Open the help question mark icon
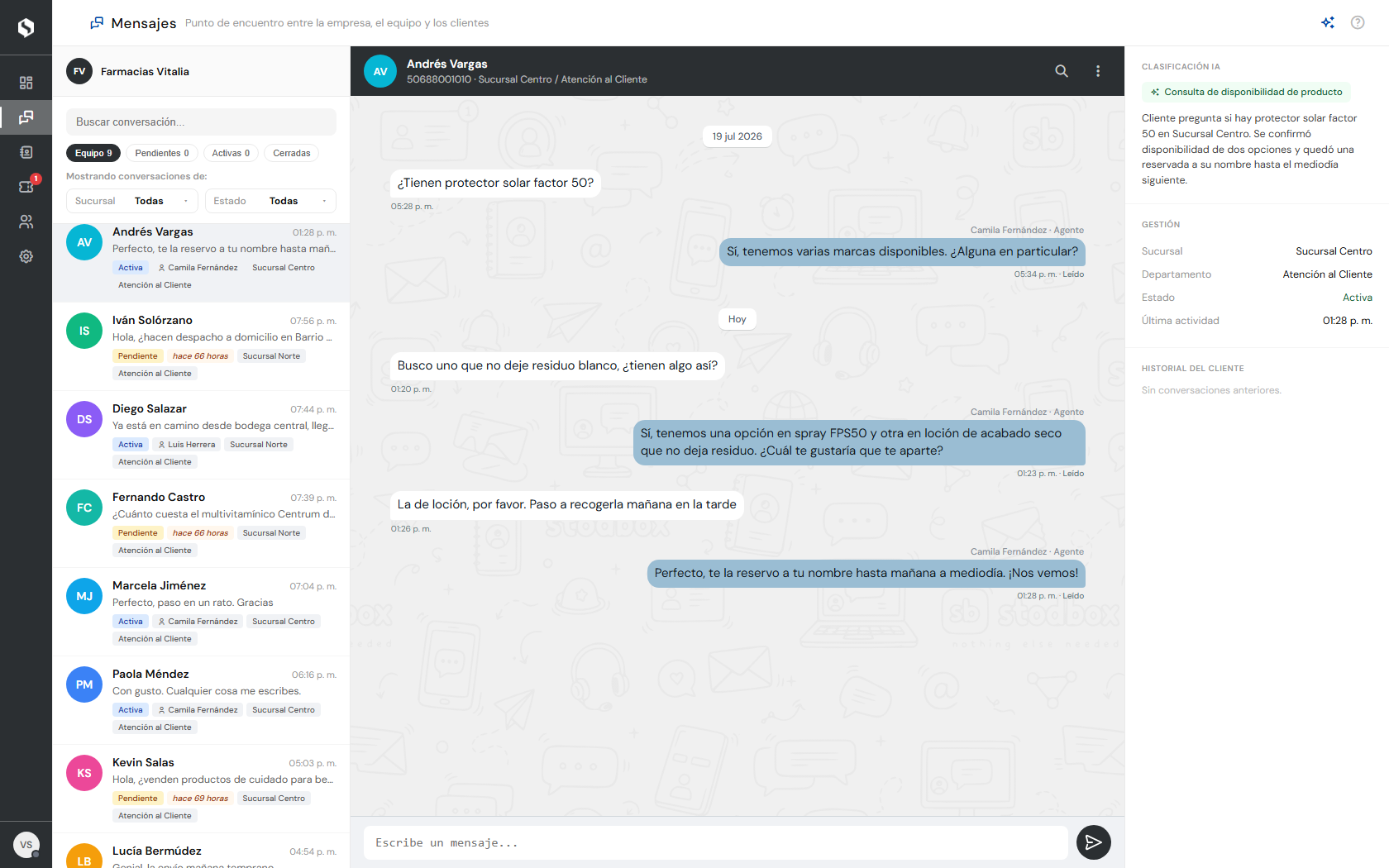The image size is (1389, 868). [1358, 22]
